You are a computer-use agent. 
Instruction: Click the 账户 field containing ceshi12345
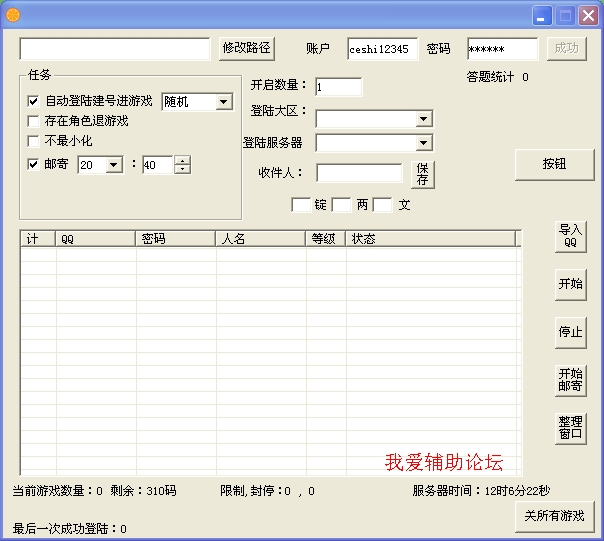tap(382, 49)
